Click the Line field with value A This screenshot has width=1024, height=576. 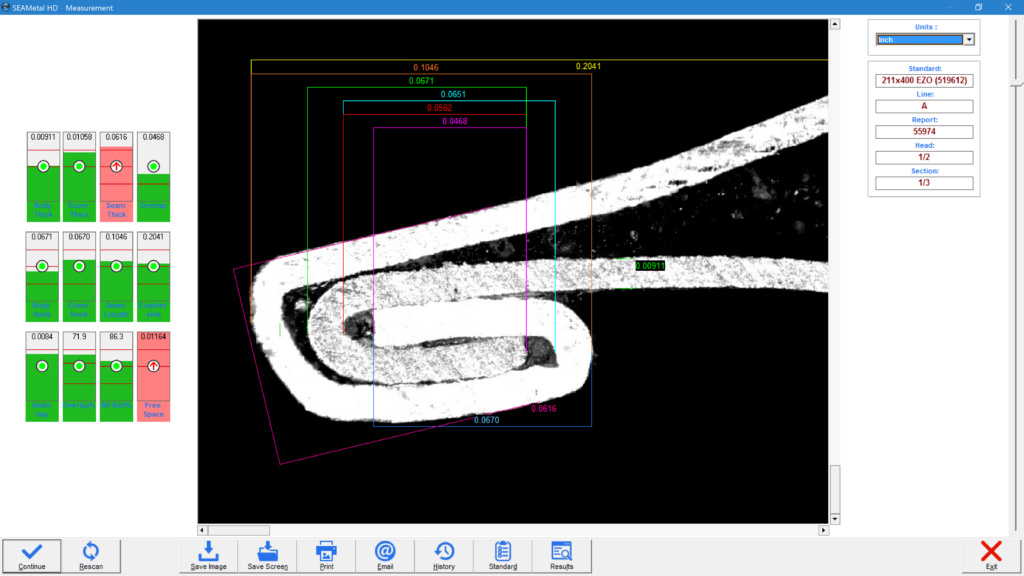click(924, 106)
